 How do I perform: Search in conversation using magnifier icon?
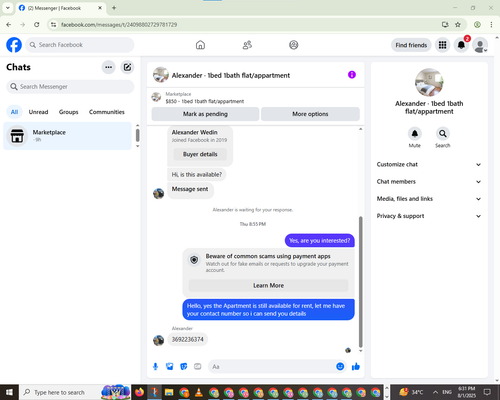coord(443,134)
